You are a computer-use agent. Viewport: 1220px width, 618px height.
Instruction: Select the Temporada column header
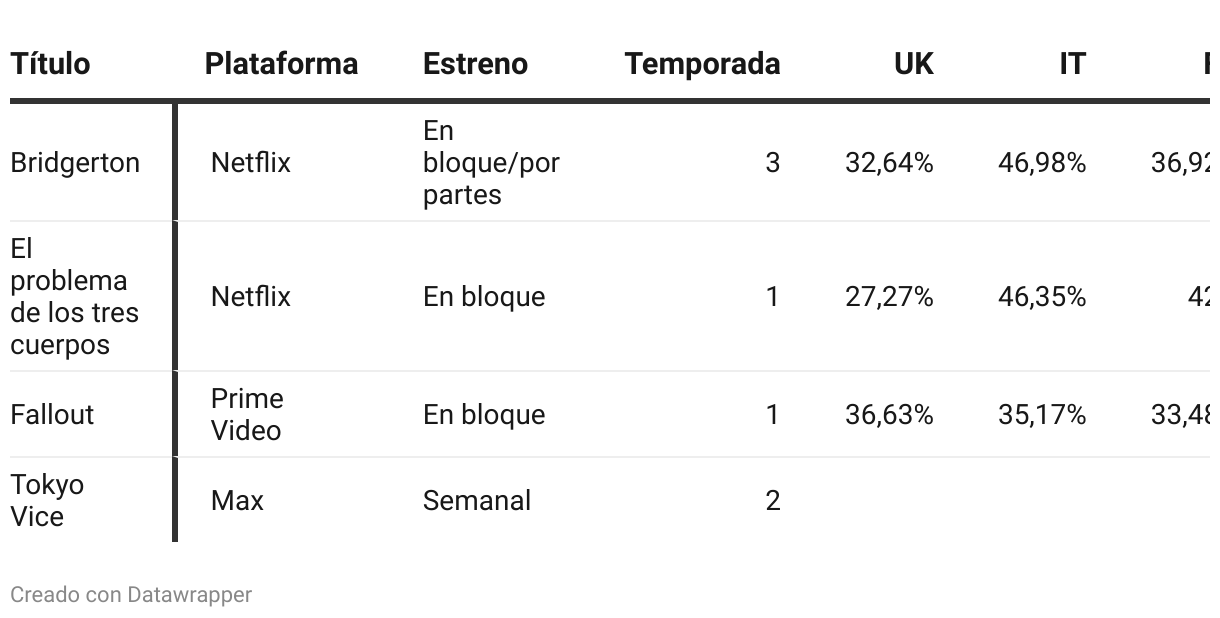[702, 64]
